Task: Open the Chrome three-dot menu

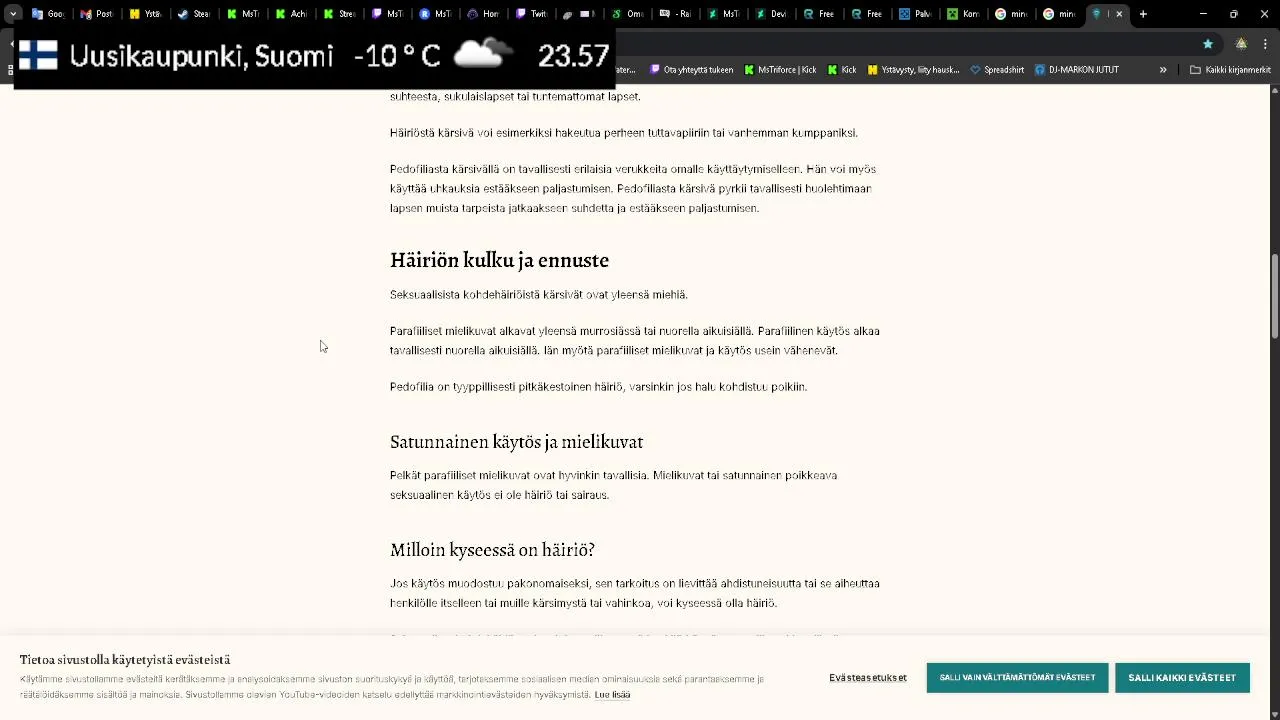Action: tap(1266, 44)
